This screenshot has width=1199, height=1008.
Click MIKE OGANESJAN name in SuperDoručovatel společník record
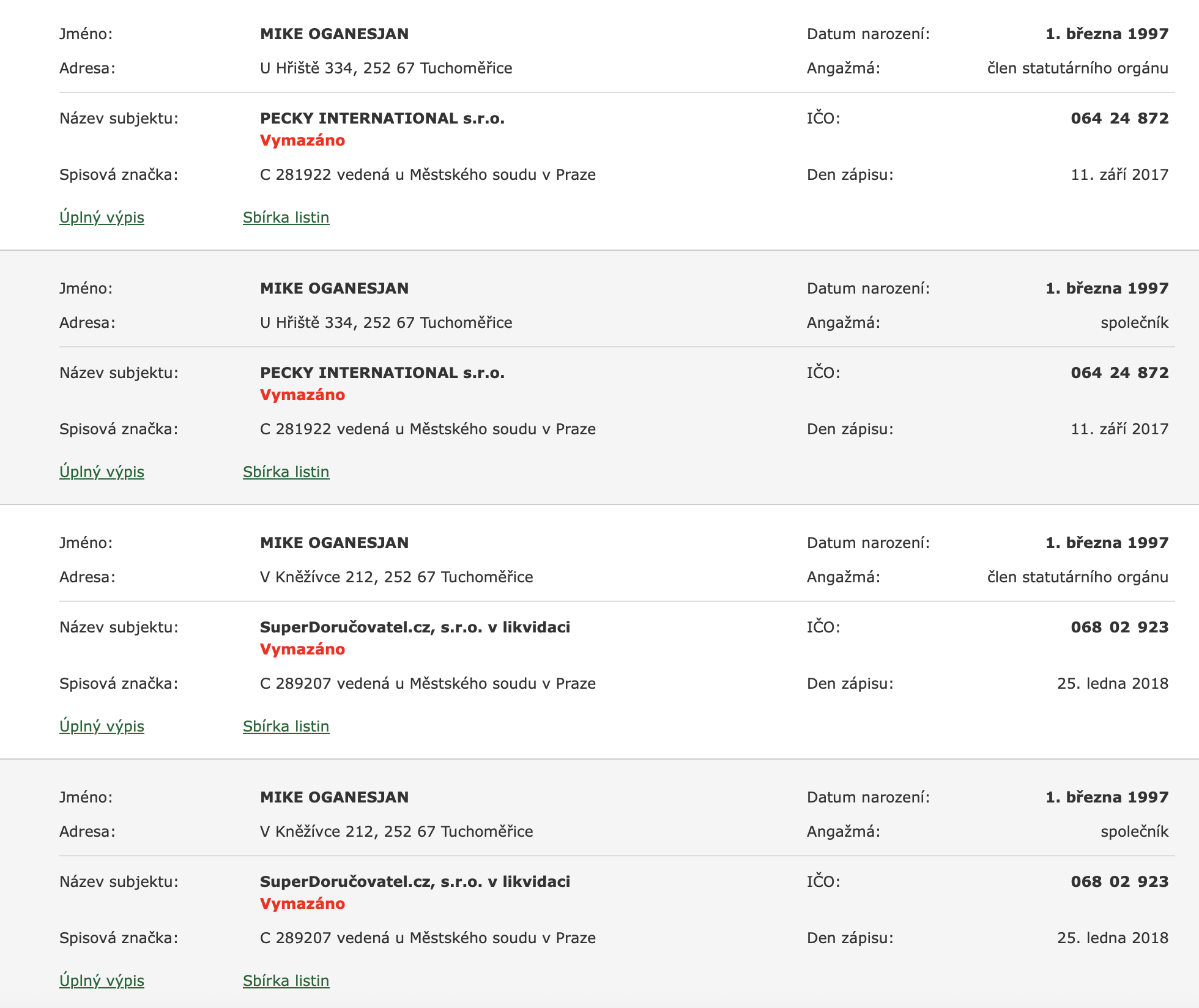[x=334, y=797]
